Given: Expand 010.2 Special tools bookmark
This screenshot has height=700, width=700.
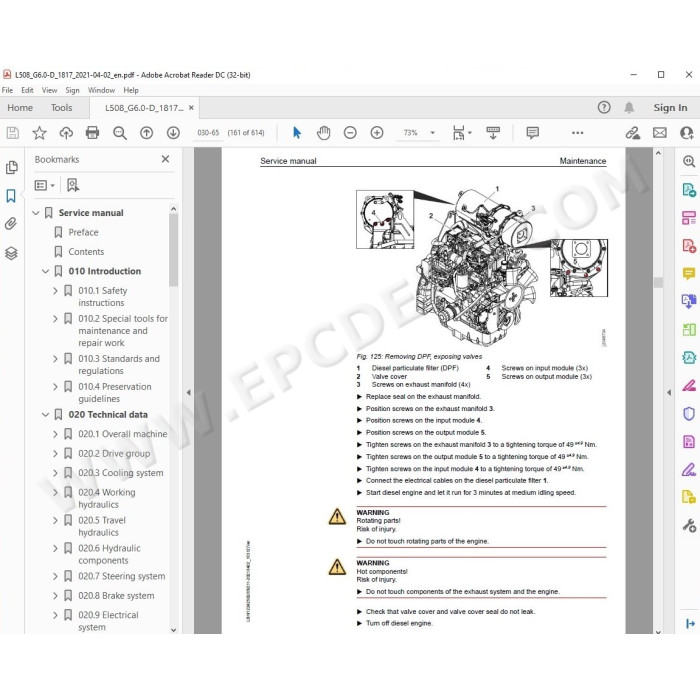Looking at the screenshot, I should (55, 319).
